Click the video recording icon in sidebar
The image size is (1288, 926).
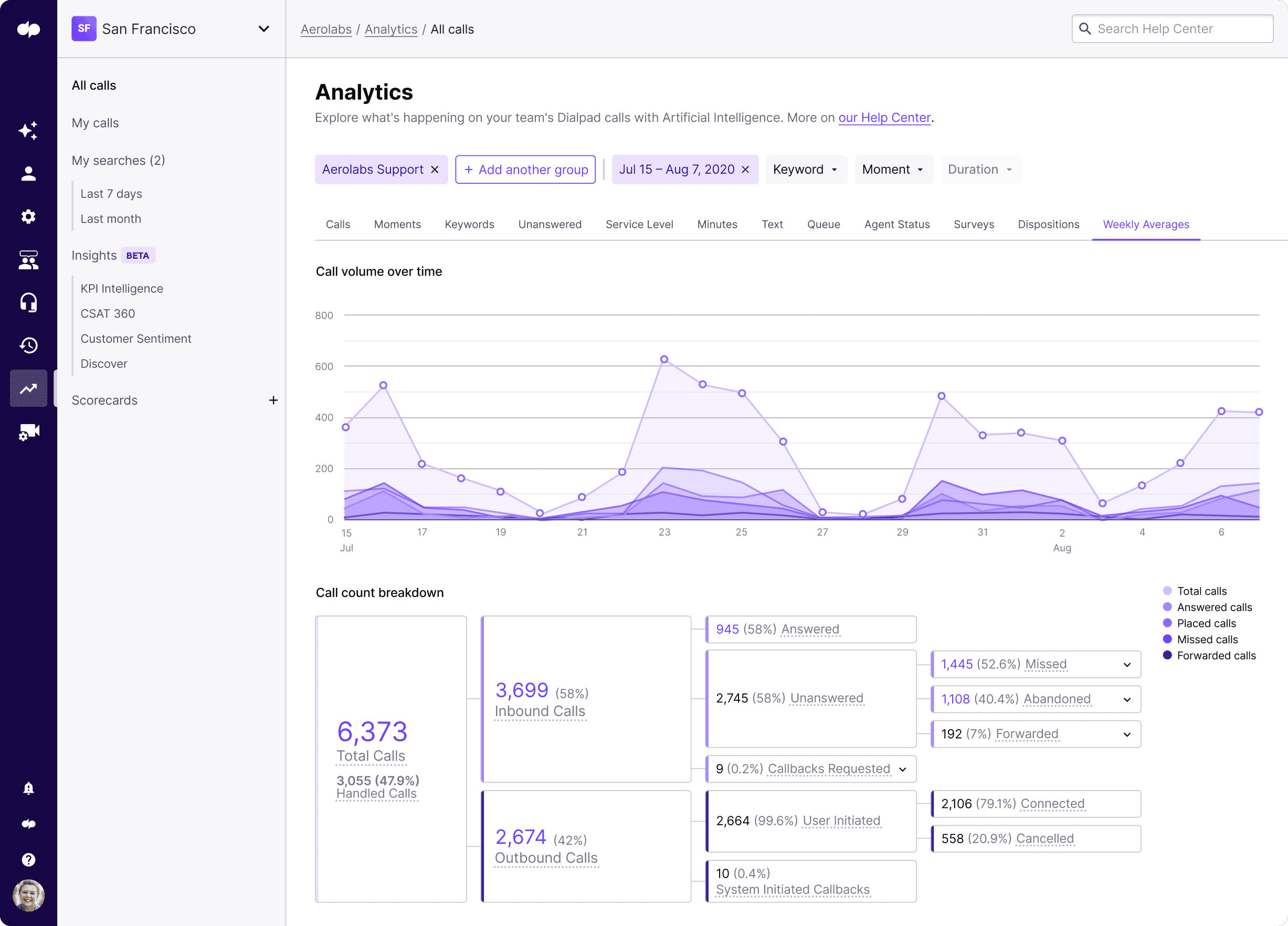tap(28, 432)
